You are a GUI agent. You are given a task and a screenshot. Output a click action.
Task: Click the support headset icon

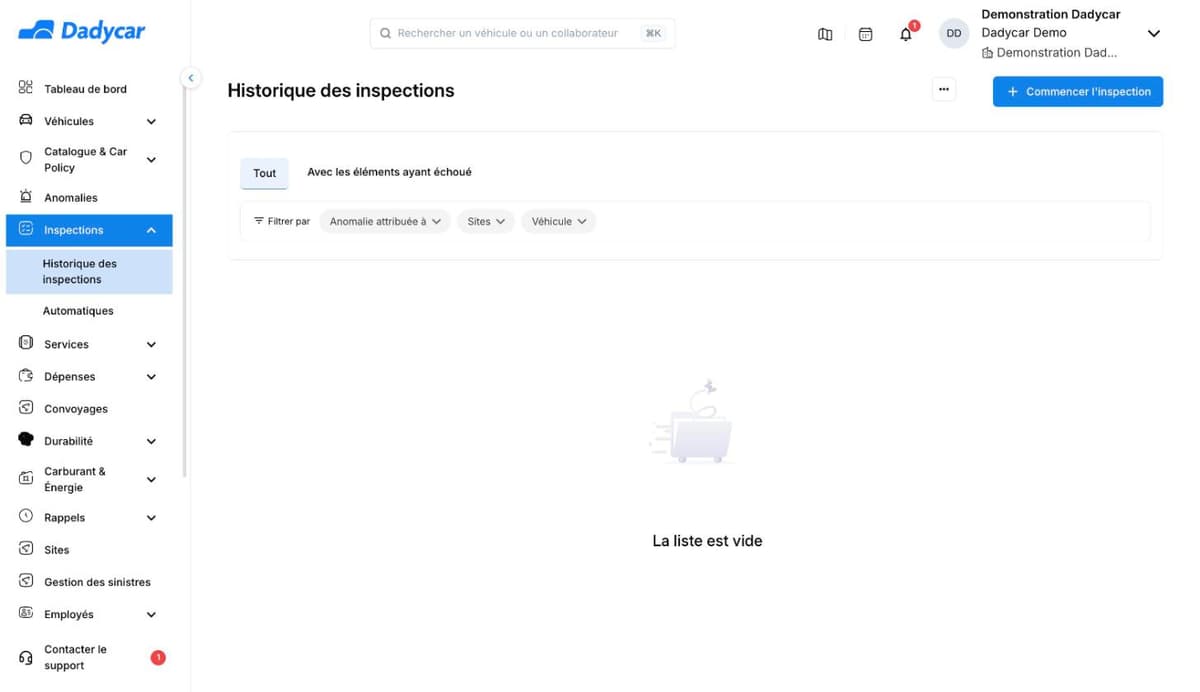[26, 658]
